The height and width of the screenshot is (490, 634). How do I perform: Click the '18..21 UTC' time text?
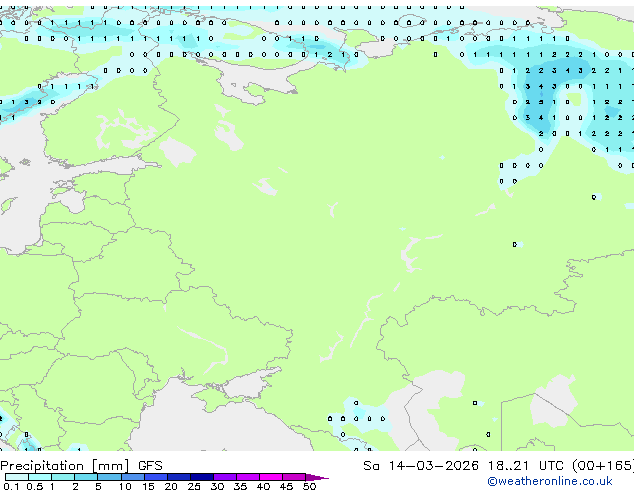(x=527, y=466)
